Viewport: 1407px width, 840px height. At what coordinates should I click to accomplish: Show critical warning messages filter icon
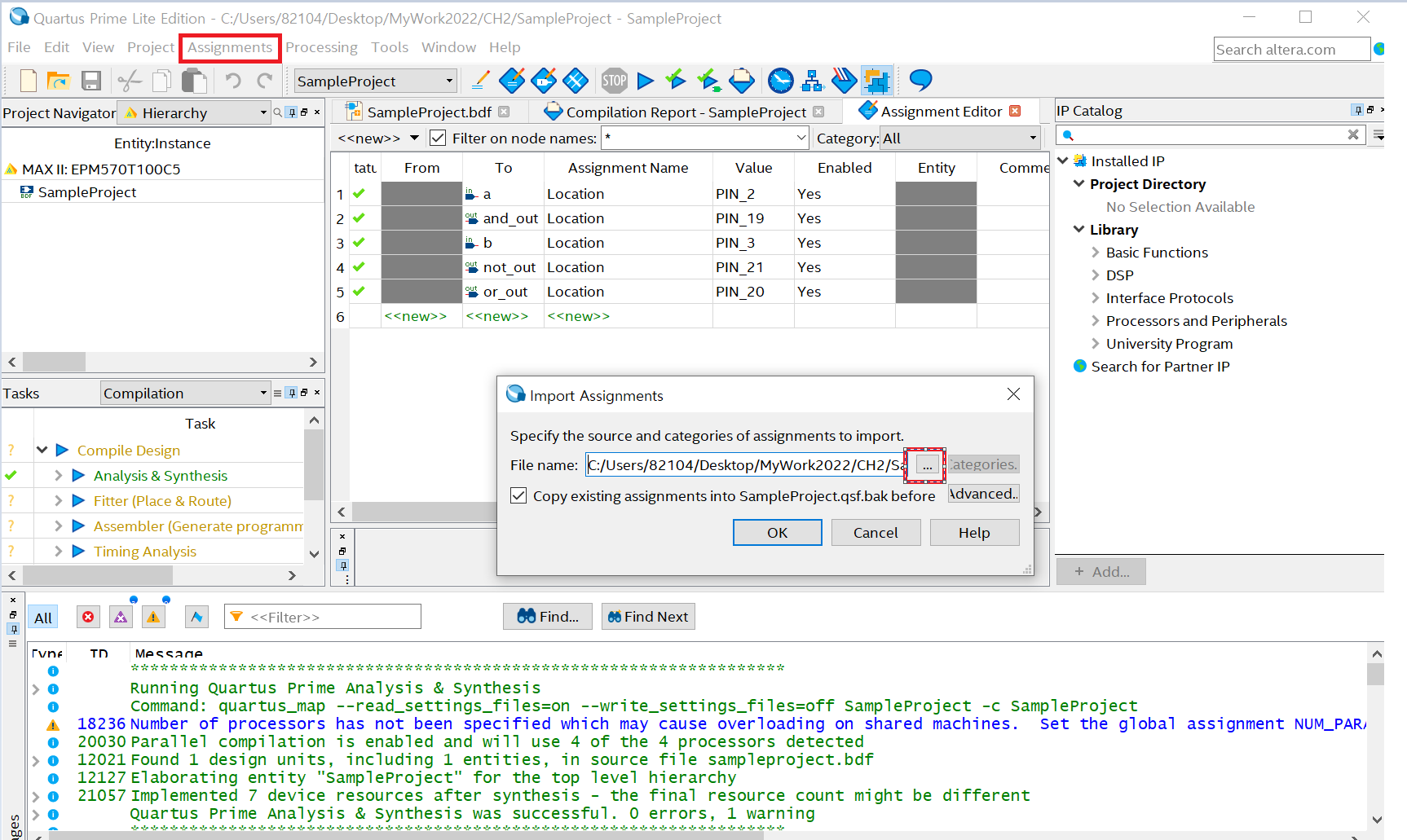[121, 617]
